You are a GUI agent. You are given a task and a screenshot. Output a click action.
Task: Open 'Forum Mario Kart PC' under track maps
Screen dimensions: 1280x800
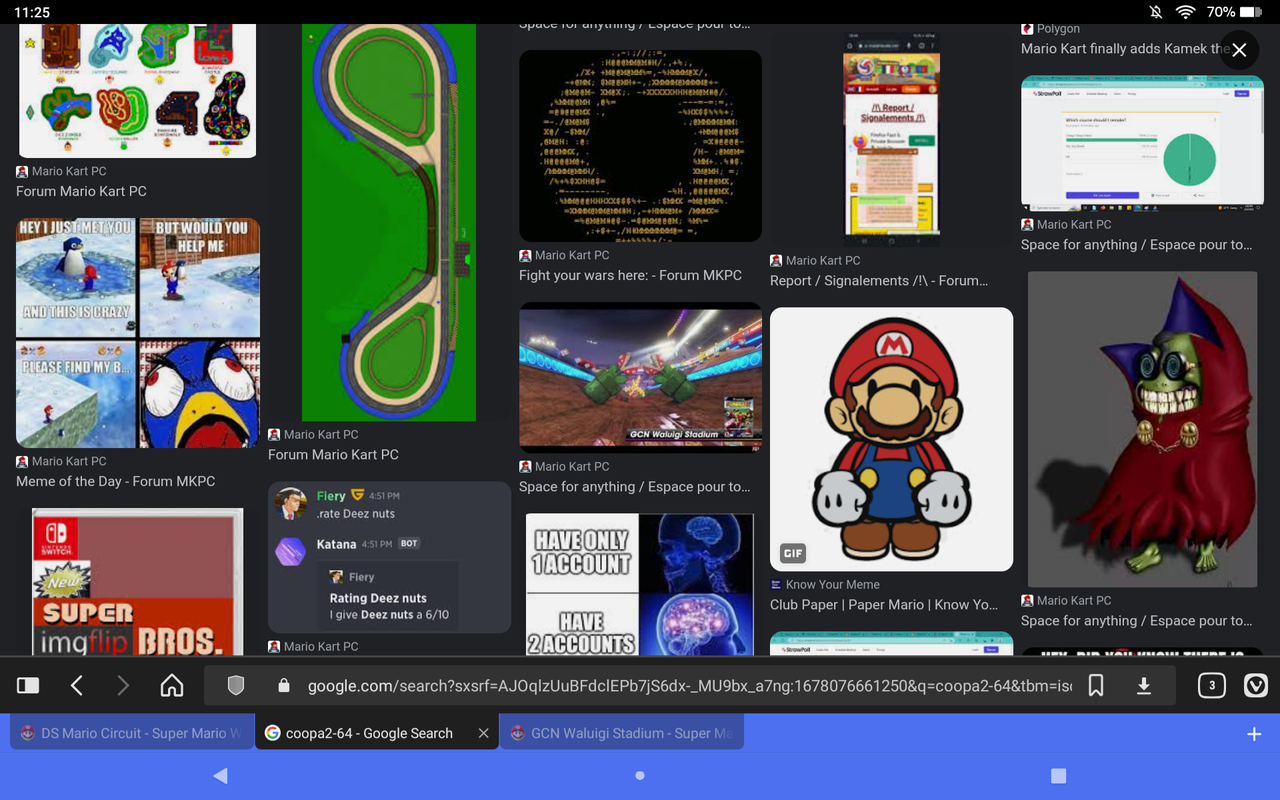[x=81, y=191]
